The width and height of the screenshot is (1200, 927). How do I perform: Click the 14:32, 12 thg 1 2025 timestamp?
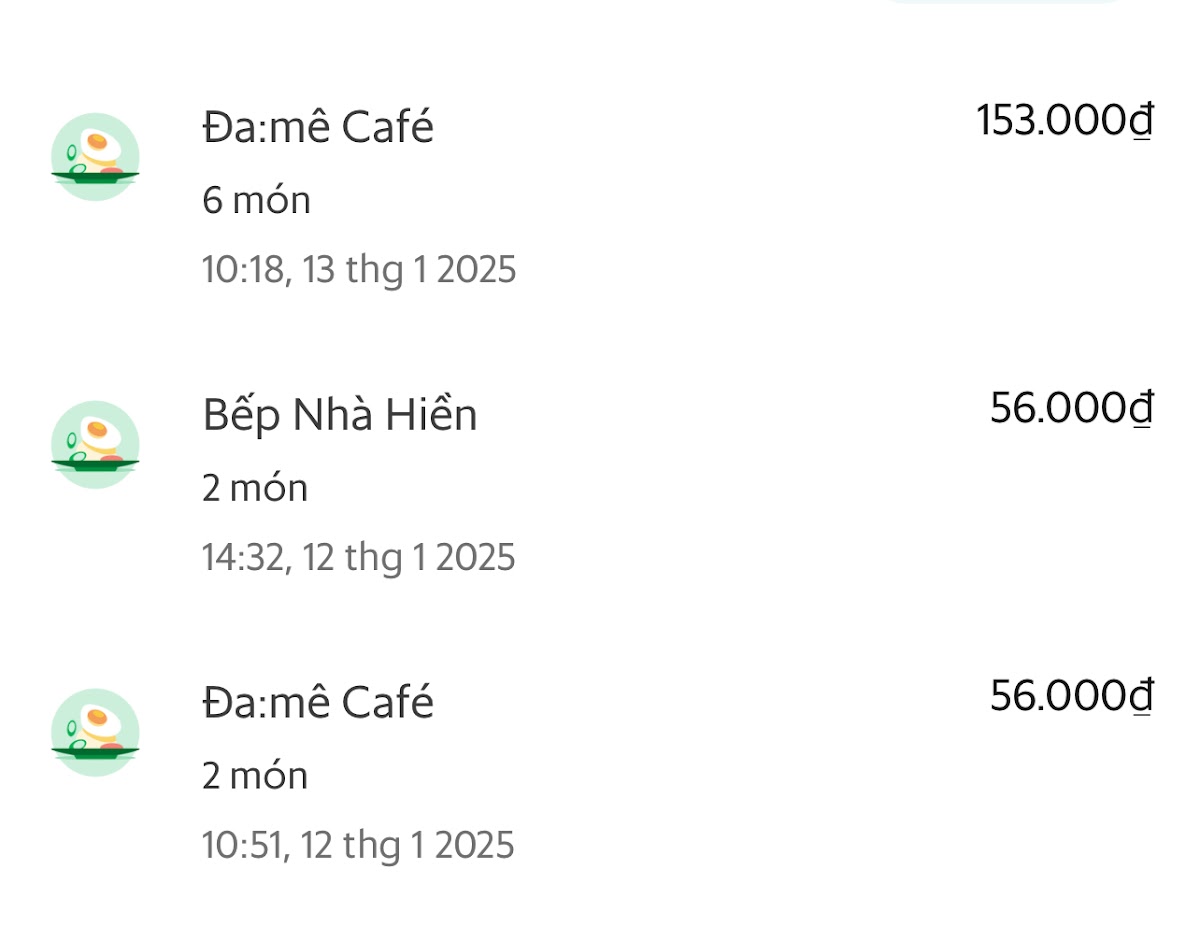(358, 557)
